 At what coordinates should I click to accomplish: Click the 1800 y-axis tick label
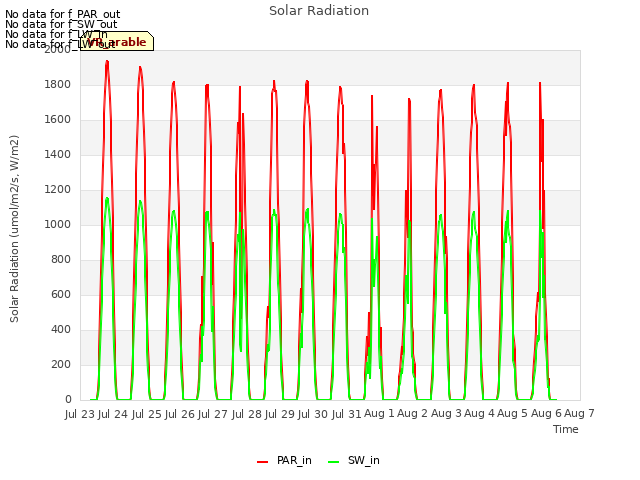58,84
